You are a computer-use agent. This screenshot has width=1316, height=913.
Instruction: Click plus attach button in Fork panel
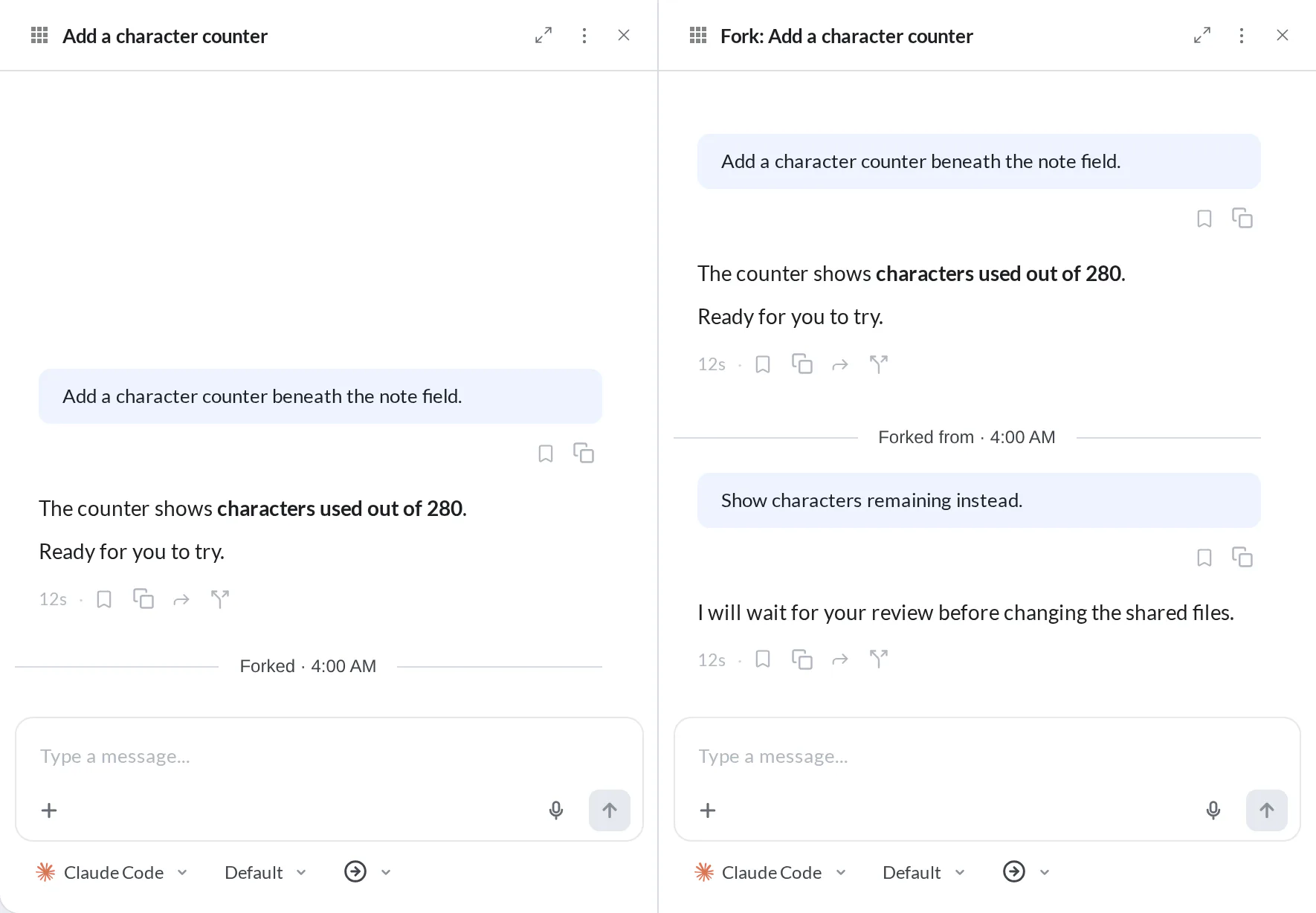tap(708, 810)
